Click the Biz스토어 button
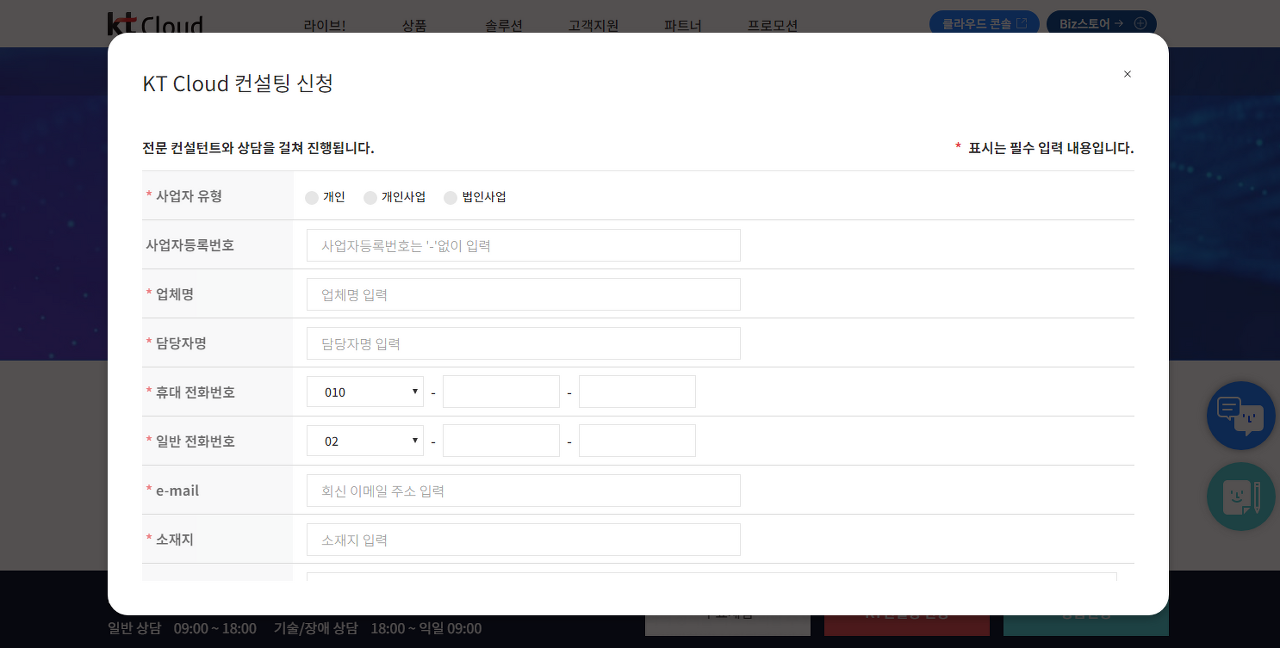Viewport: 1280px width, 648px height. [1101, 23]
